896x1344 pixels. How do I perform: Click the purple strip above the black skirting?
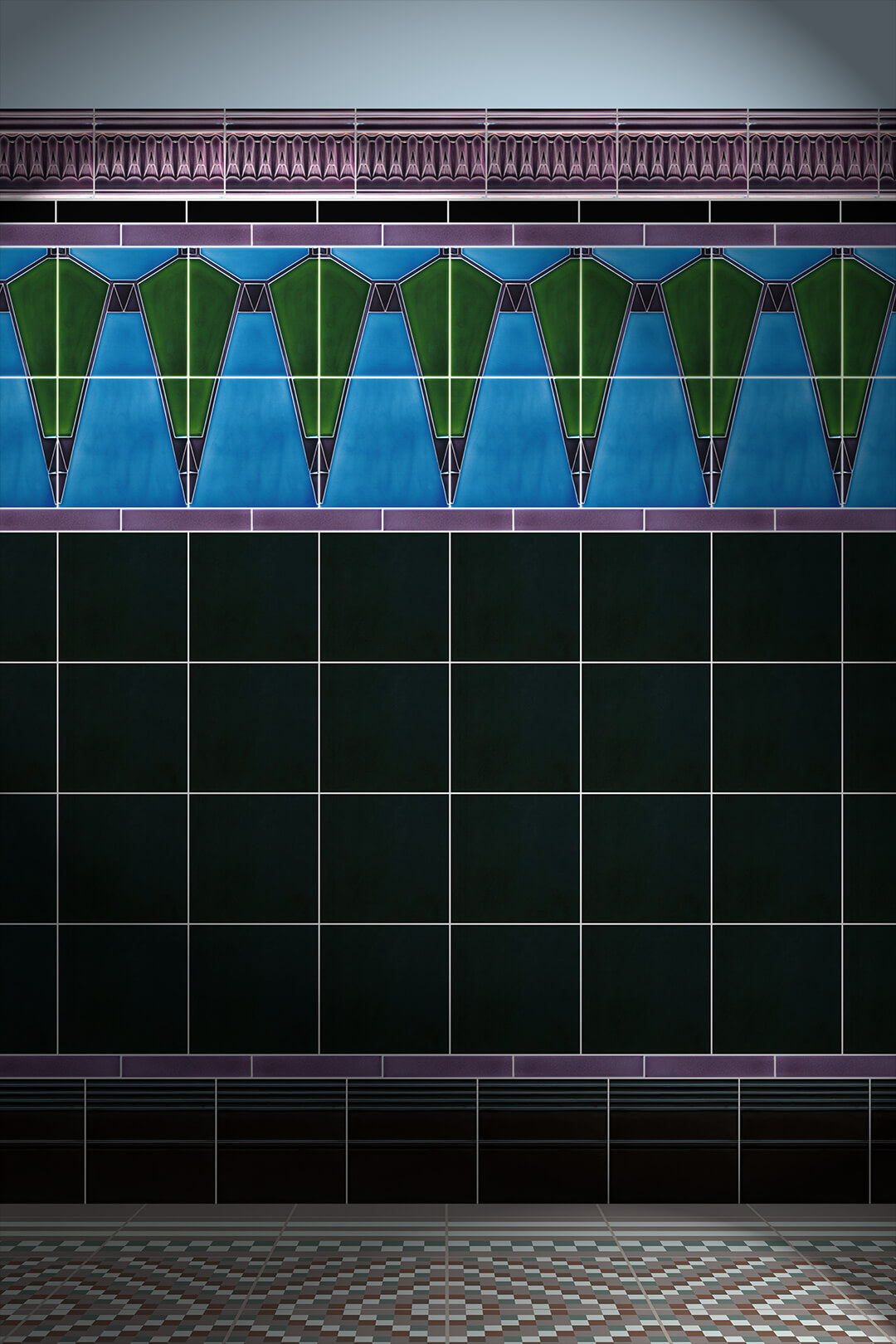coord(448,1066)
